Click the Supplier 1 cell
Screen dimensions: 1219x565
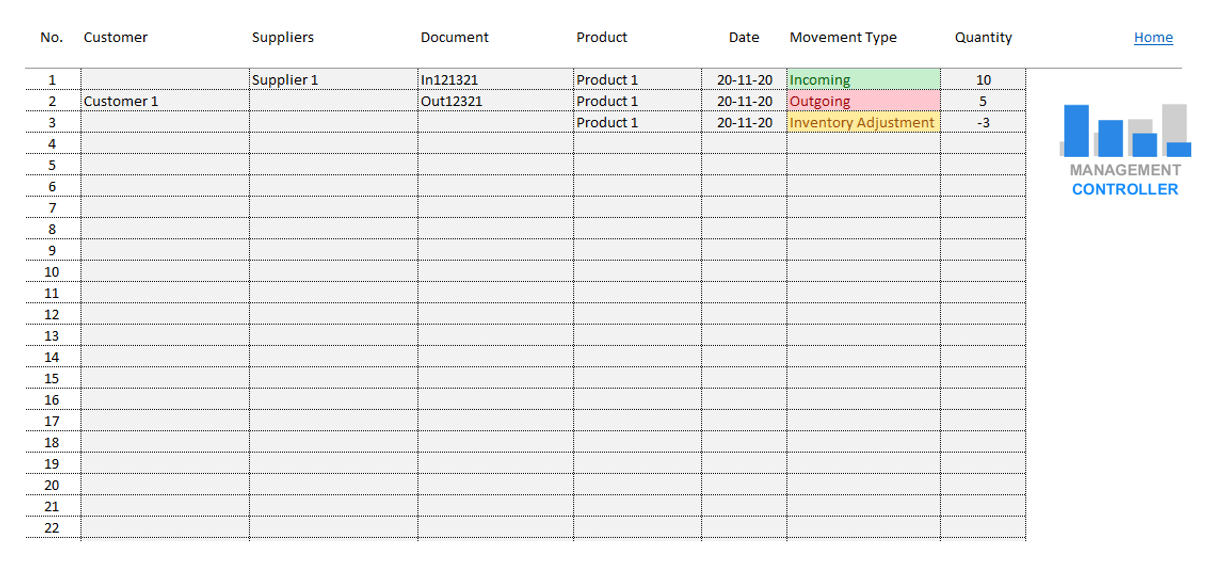[333, 80]
